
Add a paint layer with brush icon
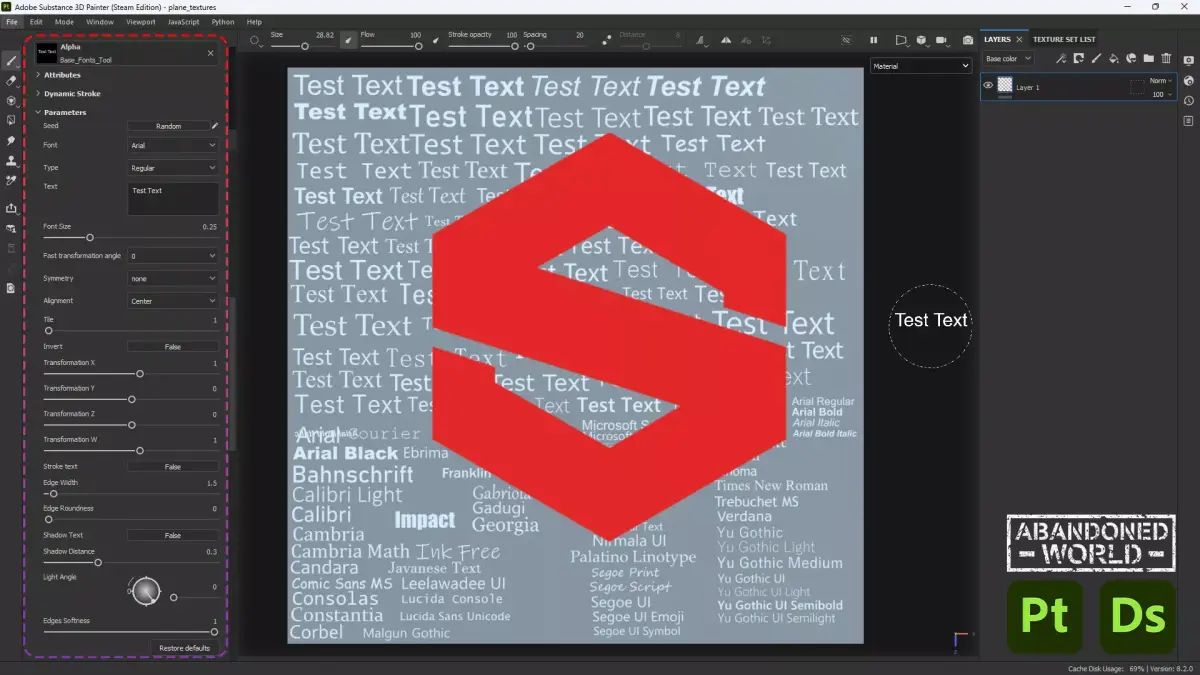pyautogui.click(x=1097, y=59)
